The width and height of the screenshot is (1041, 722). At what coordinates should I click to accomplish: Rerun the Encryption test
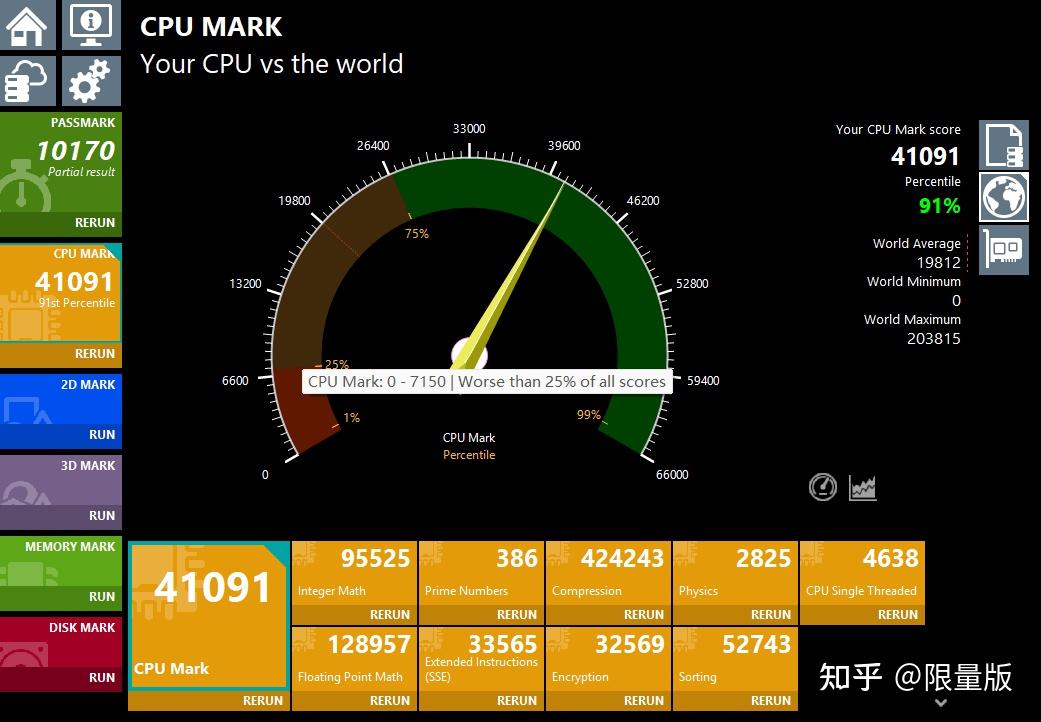pyautogui.click(x=643, y=701)
